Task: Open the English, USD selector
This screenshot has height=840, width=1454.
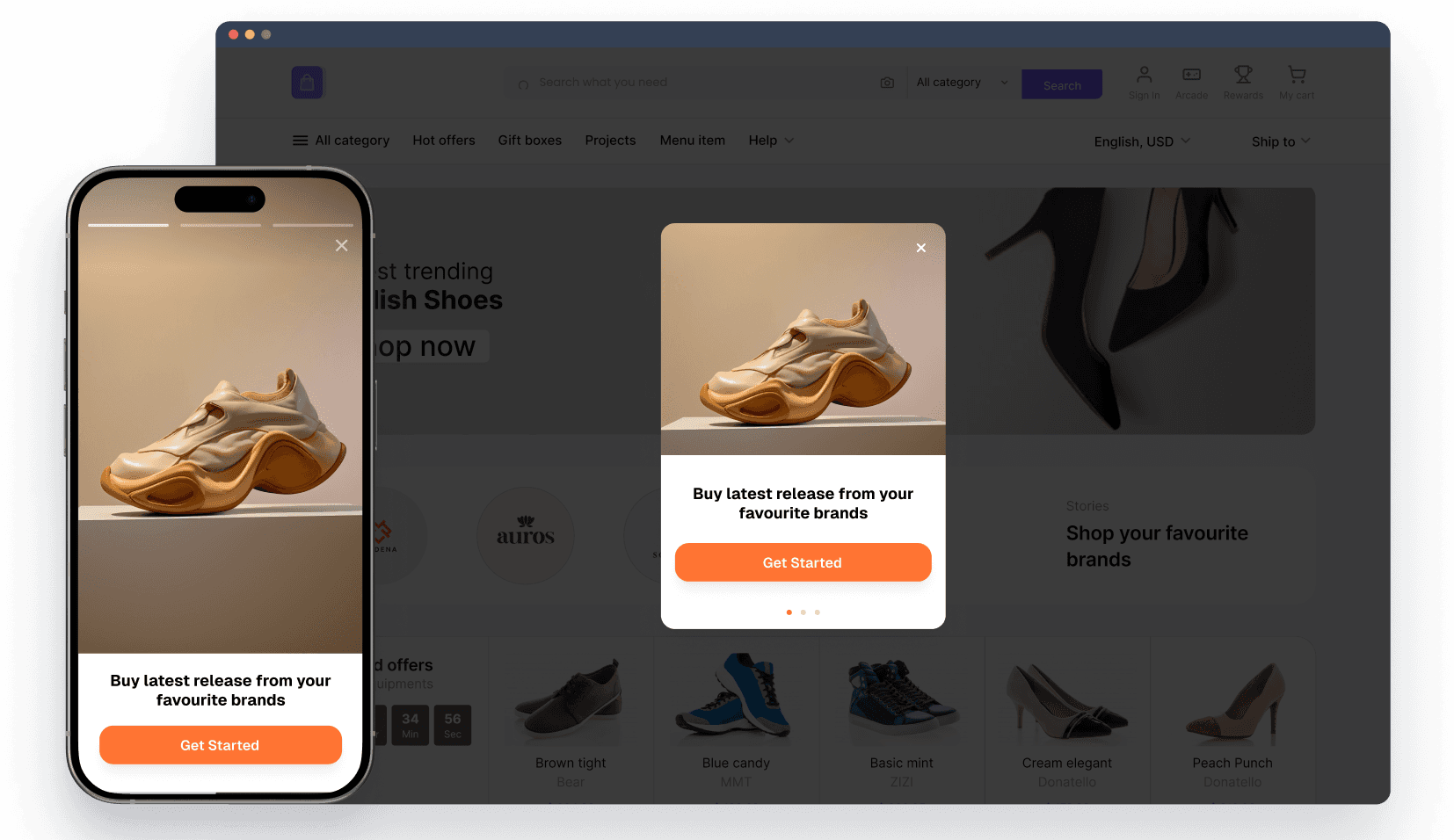Action: click(1141, 141)
